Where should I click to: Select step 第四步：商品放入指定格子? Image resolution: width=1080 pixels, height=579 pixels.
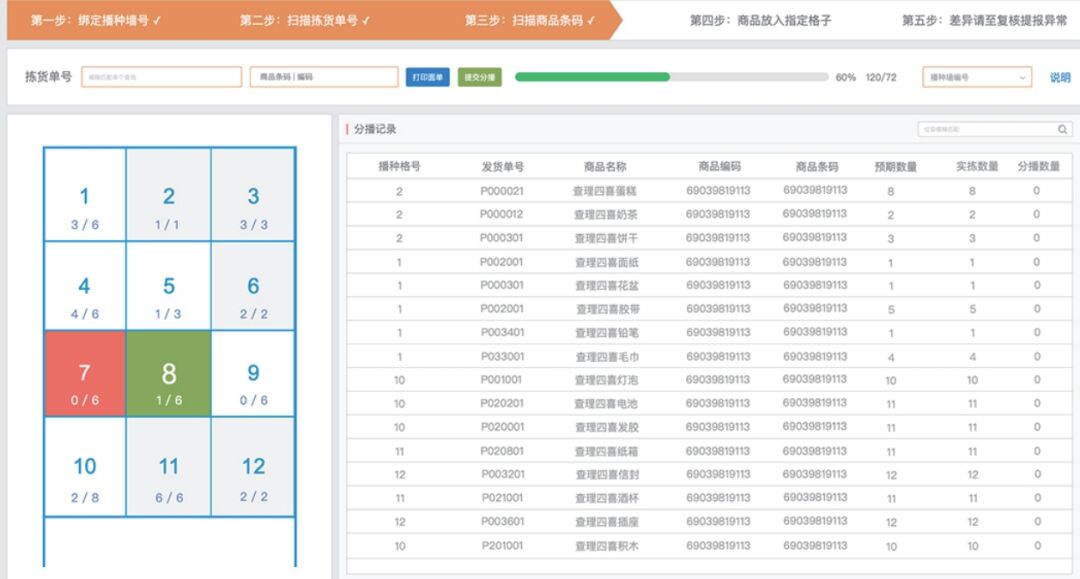pyautogui.click(x=760, y=21)
